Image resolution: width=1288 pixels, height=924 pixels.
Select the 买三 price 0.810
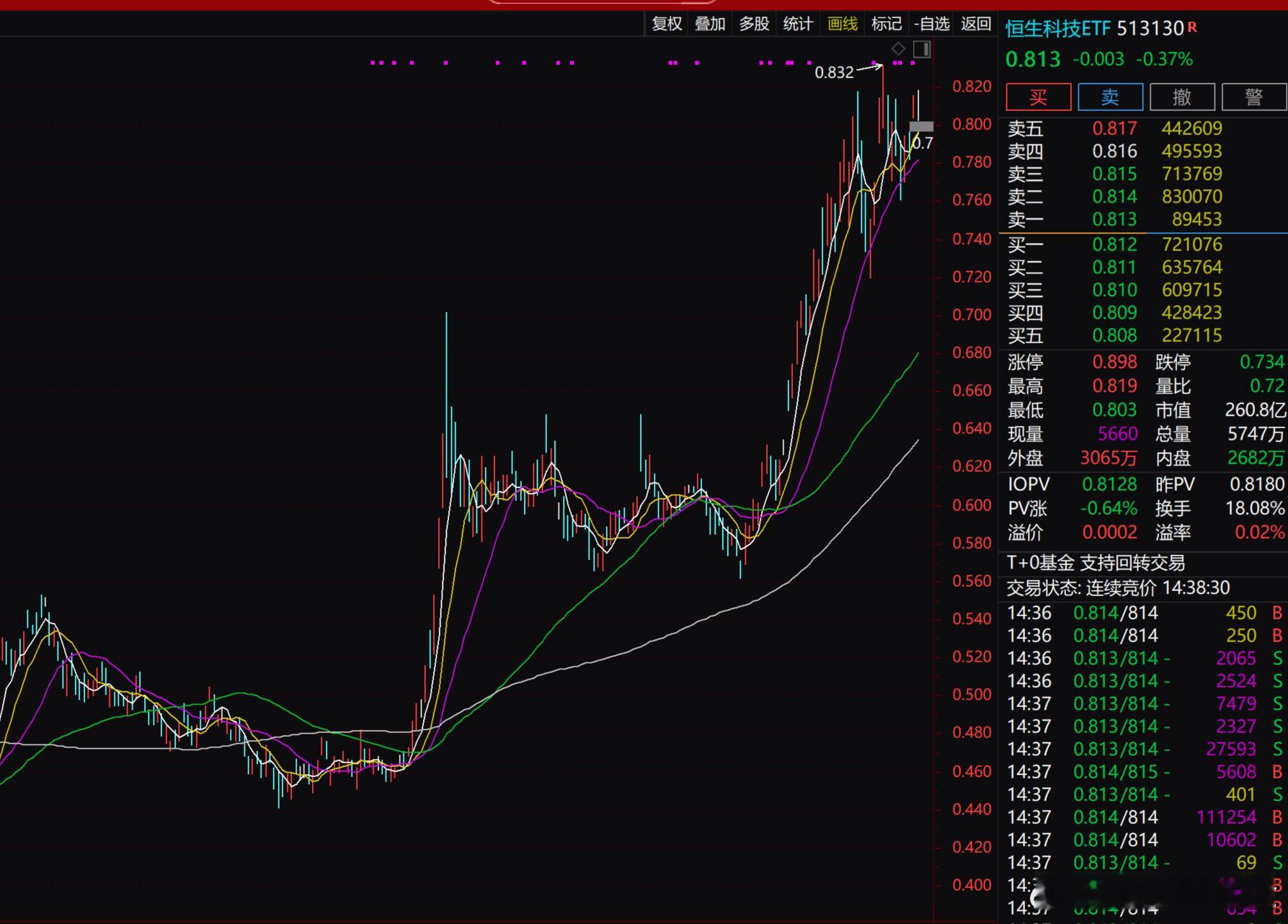(x=1114, y=290)
